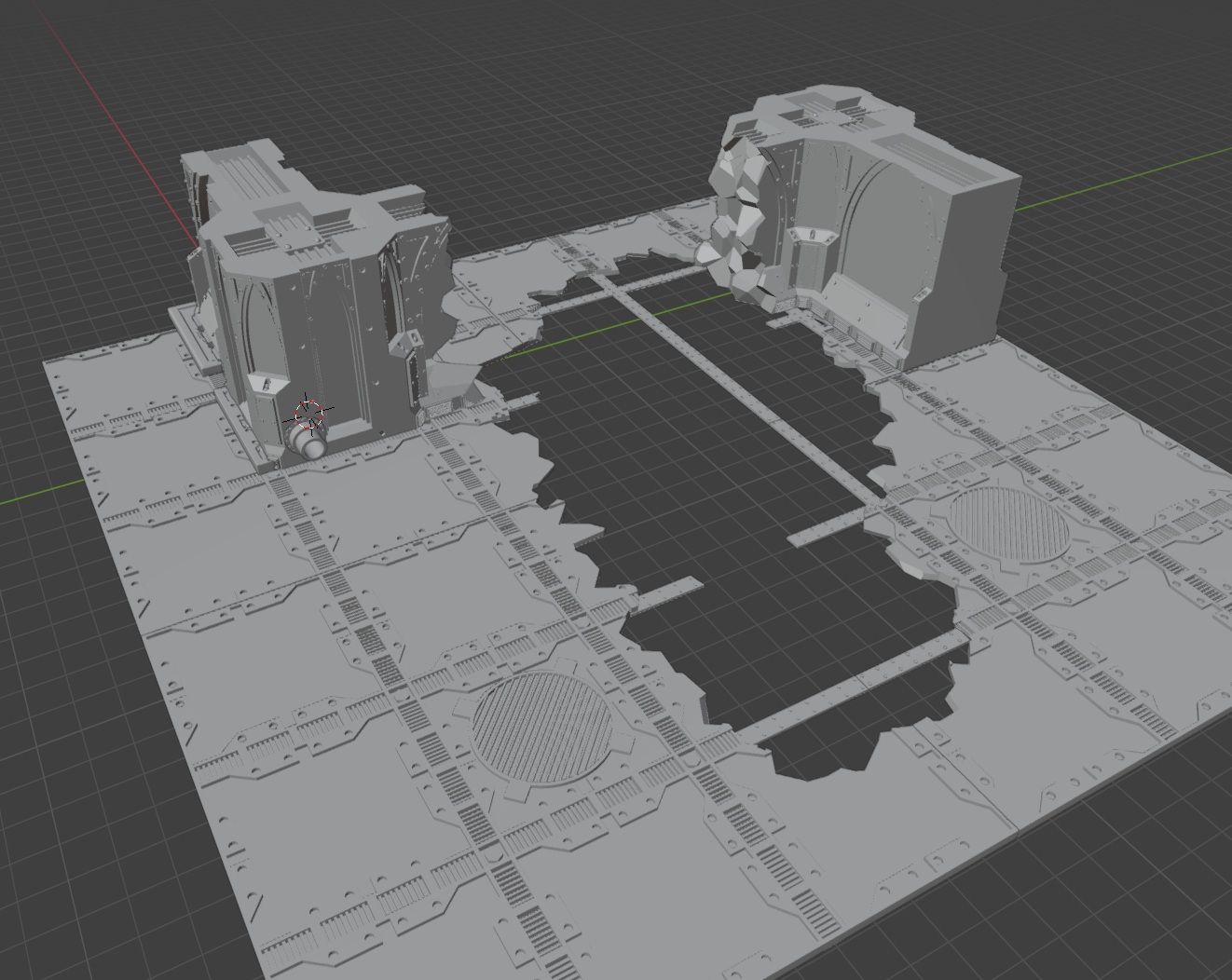
Task: Select the cylindrical pipe at the left building's base
Action: [307, 442]
